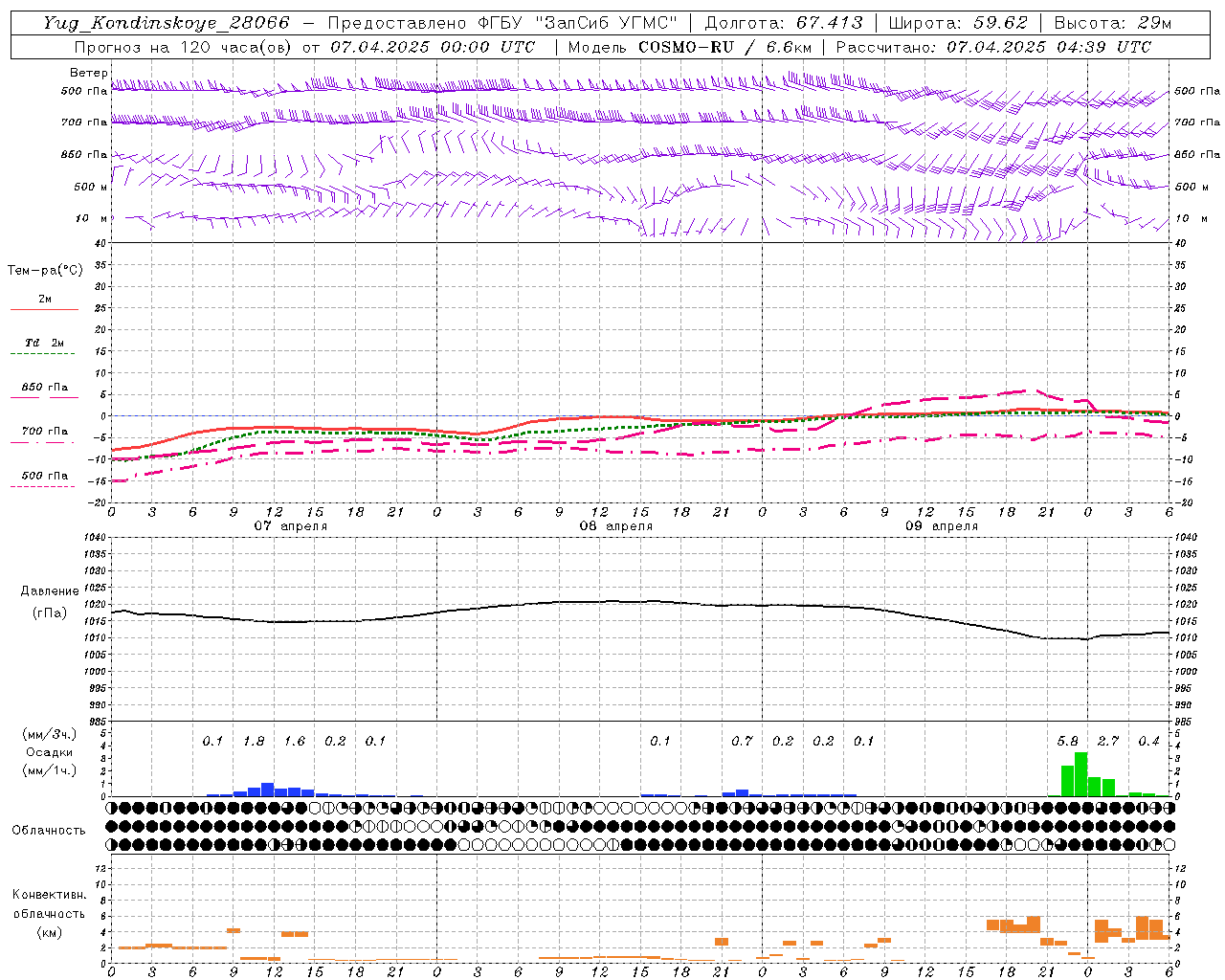Click the solid red 2м legend line
1225x980 pixels.
[x=44, y=310]
